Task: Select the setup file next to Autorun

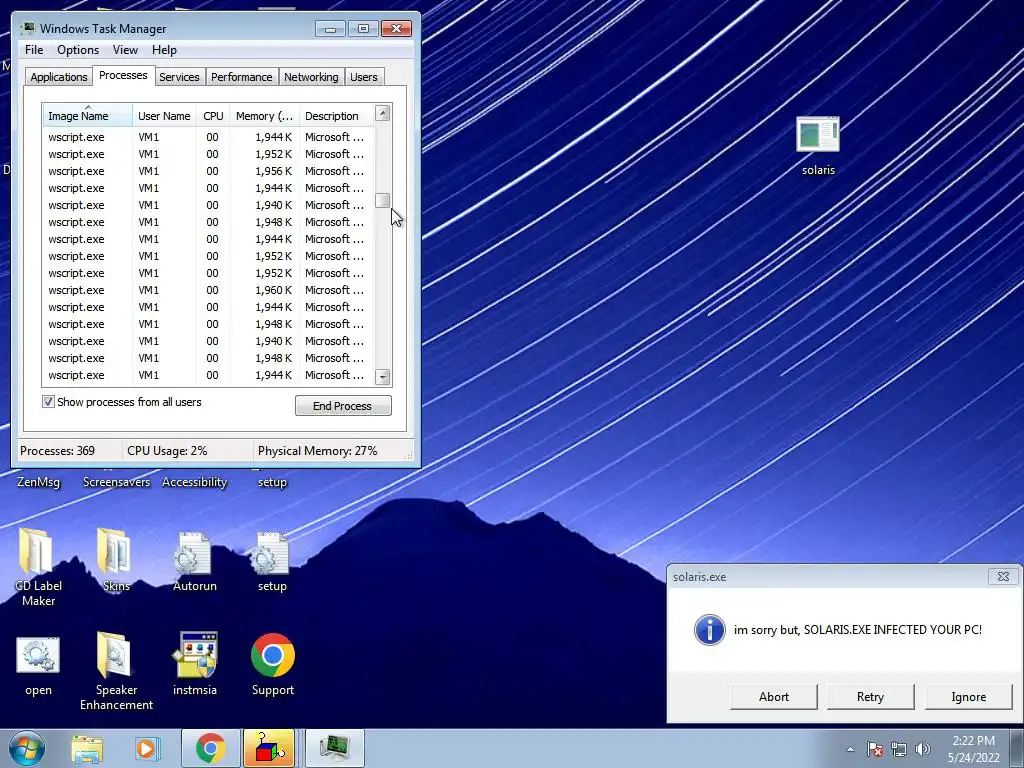Action: (272, 561)
